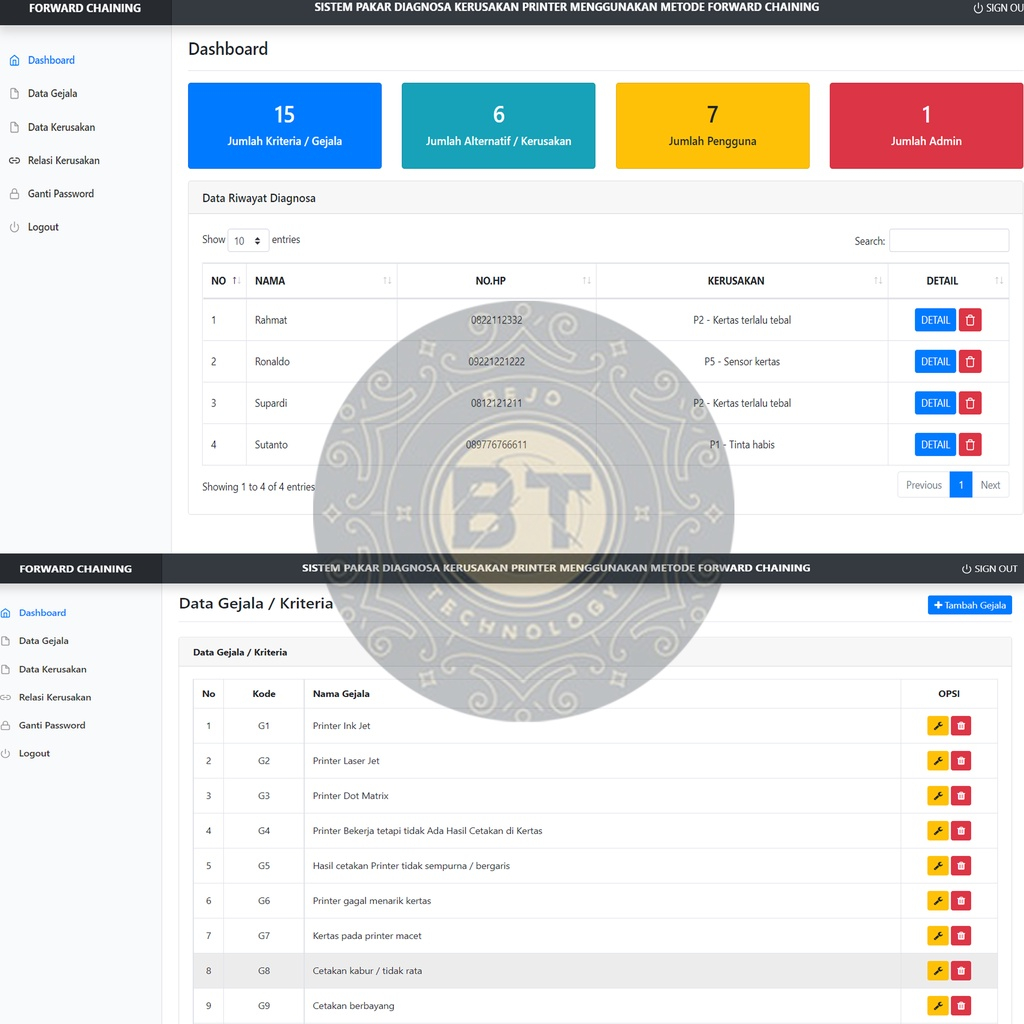1024x1024 pixels.
Task: Remove symptom G9 Cetakan berbayang
Action: (x=961, y=1006)
